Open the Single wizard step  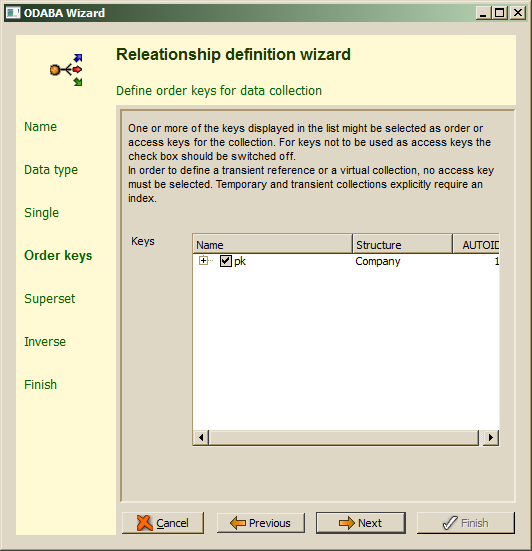(41, 213)
